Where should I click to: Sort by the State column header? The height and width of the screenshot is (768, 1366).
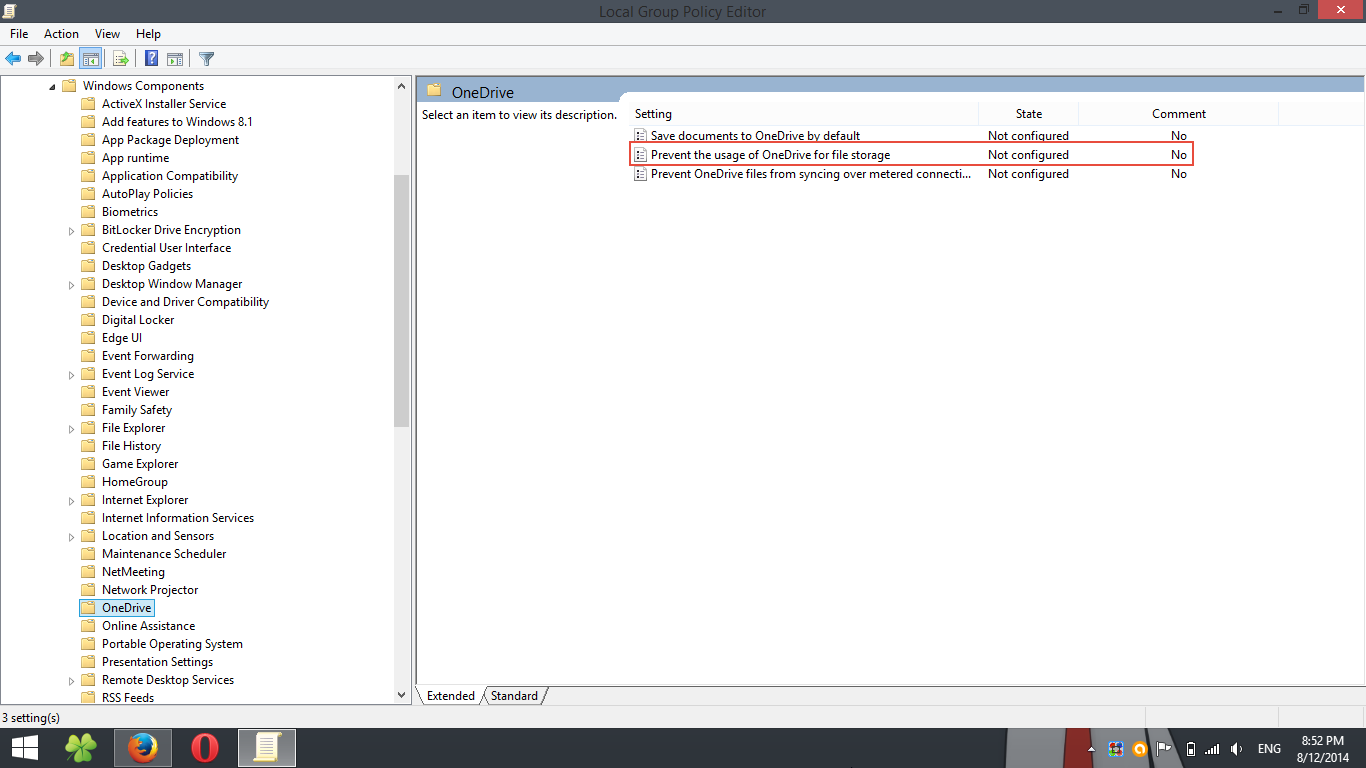tap(1028, 114)
